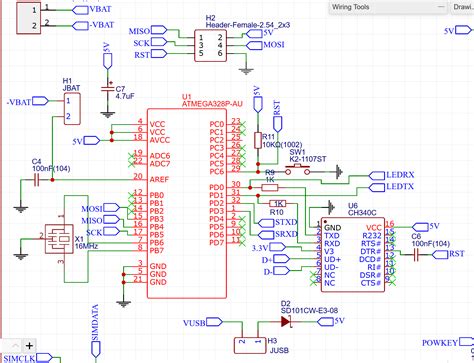Click the no-connect X marker on PC0
Viewport: 474px width, 363px height.
tap(243, 124)
